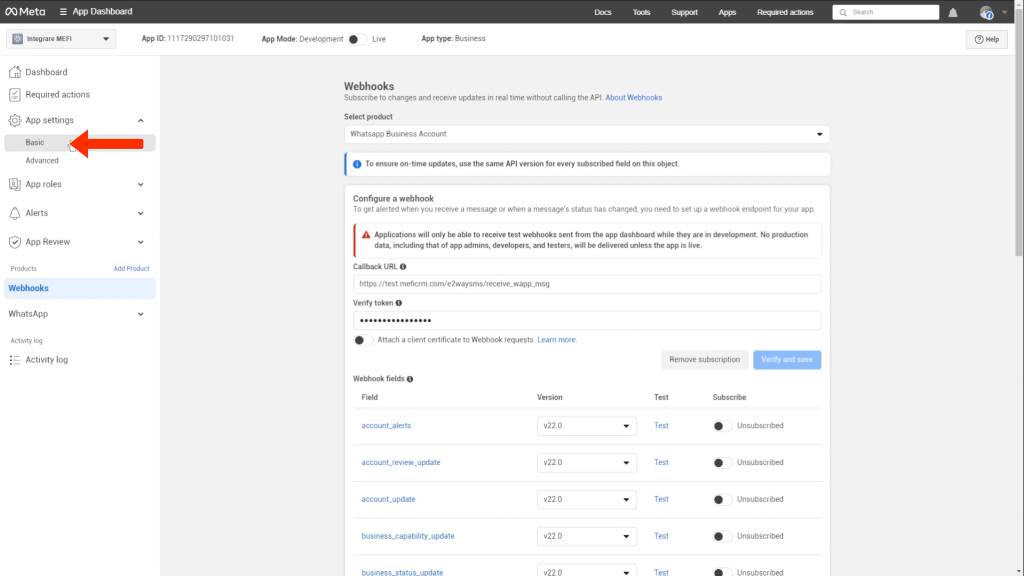Viewport: 1024px width, 576px height.
Task: Click the Verify and save button
Action: [786, 360]
